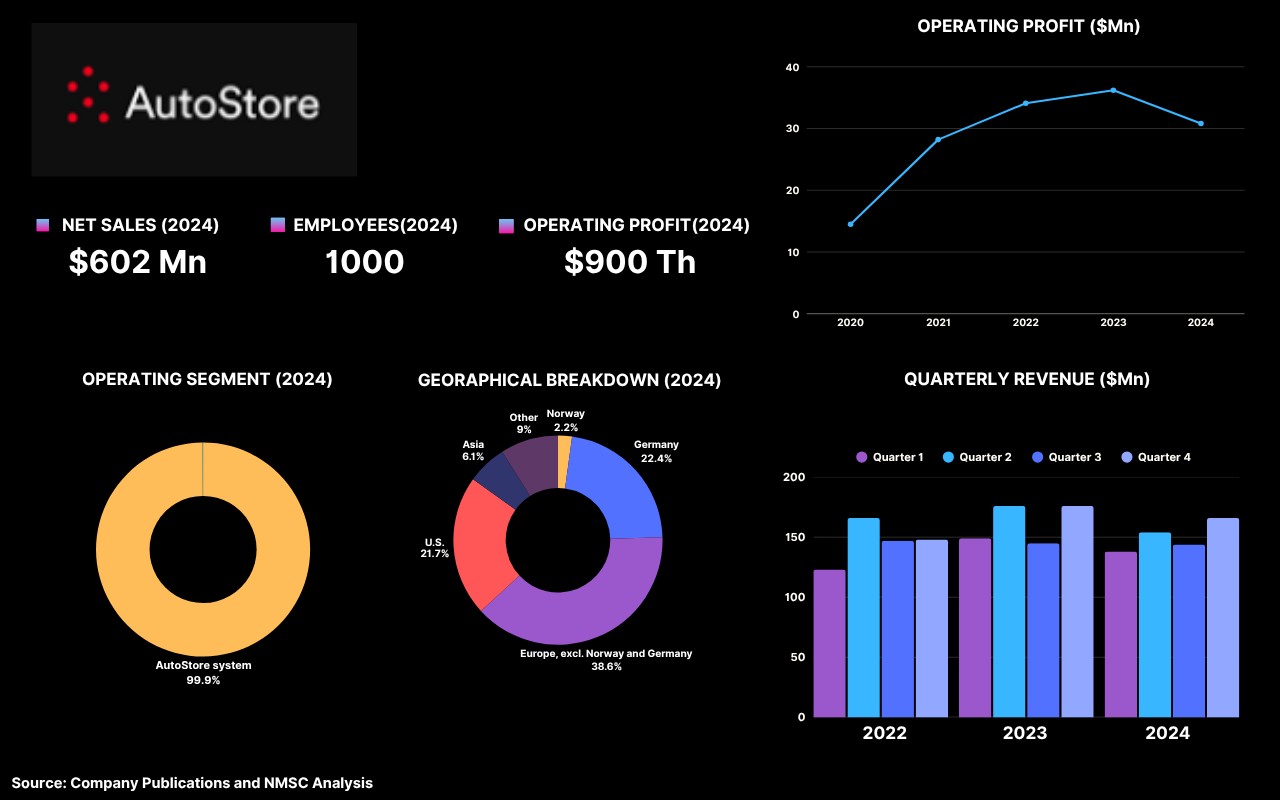Click the 2023 Quarter 1 bar
The height and width of the screenshot is (800, 1280).
coord(975,628)
